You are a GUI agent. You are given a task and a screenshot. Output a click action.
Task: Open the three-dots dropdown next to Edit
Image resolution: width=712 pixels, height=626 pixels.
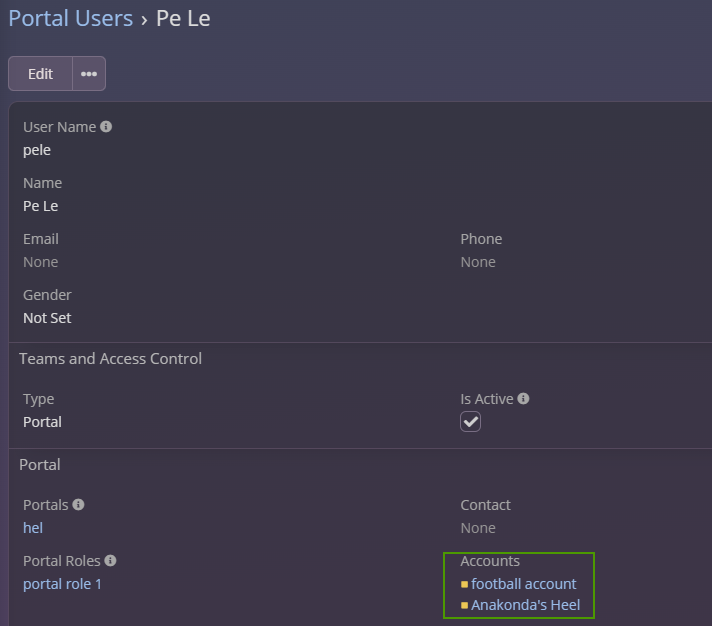pyautogui.click(x=89, y=74)
